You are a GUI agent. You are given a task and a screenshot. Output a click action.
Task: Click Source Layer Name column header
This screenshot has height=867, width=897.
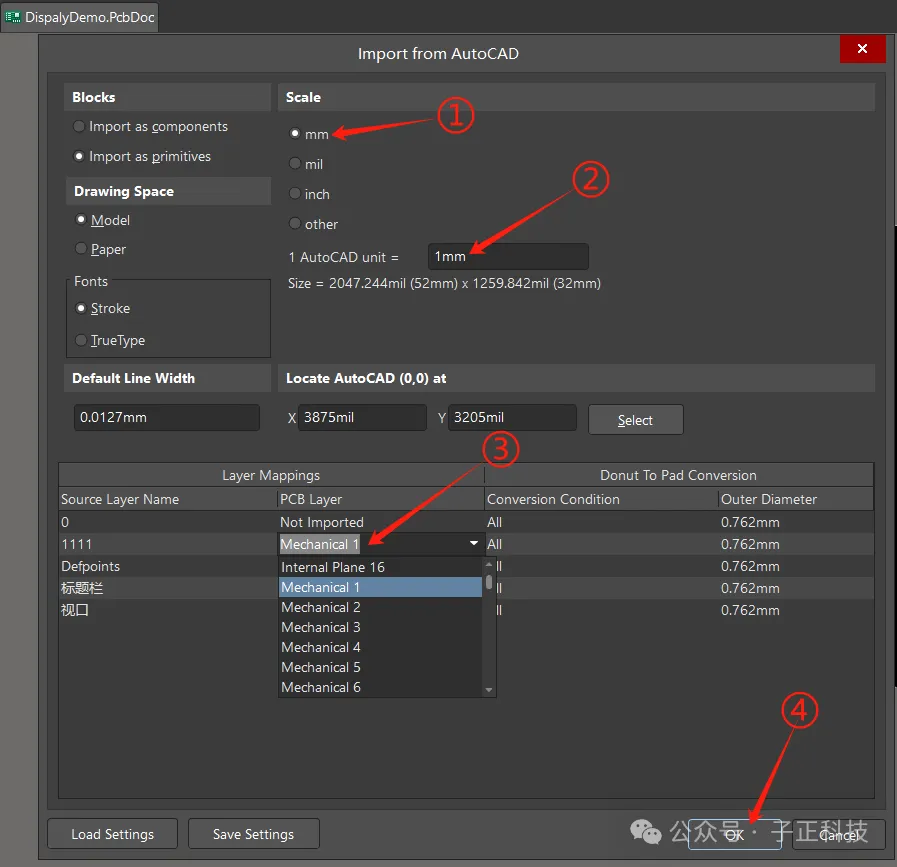pyautogui.click(x=168, y=499)
